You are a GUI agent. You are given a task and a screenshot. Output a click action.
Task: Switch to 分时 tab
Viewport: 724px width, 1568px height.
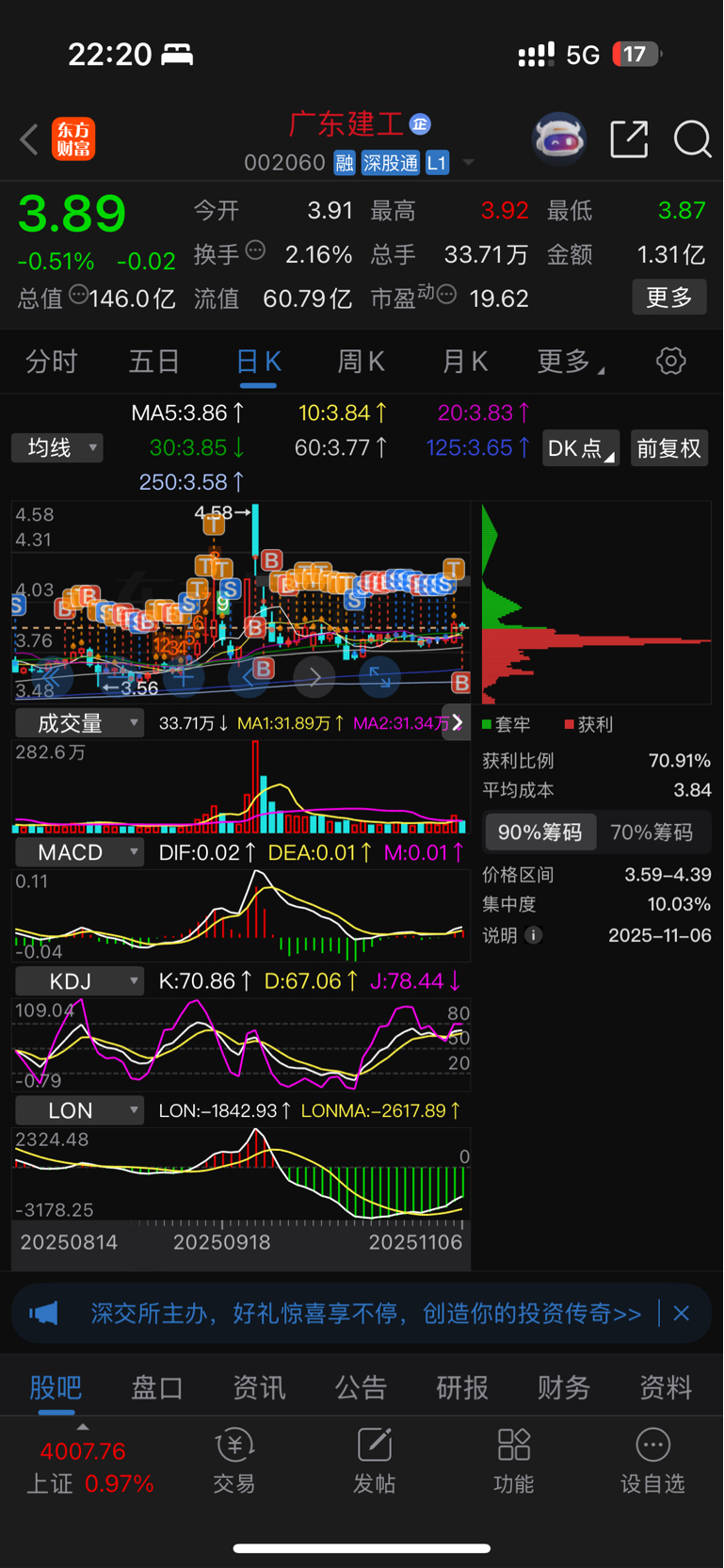pyautogui.click(x=51, y=362)
